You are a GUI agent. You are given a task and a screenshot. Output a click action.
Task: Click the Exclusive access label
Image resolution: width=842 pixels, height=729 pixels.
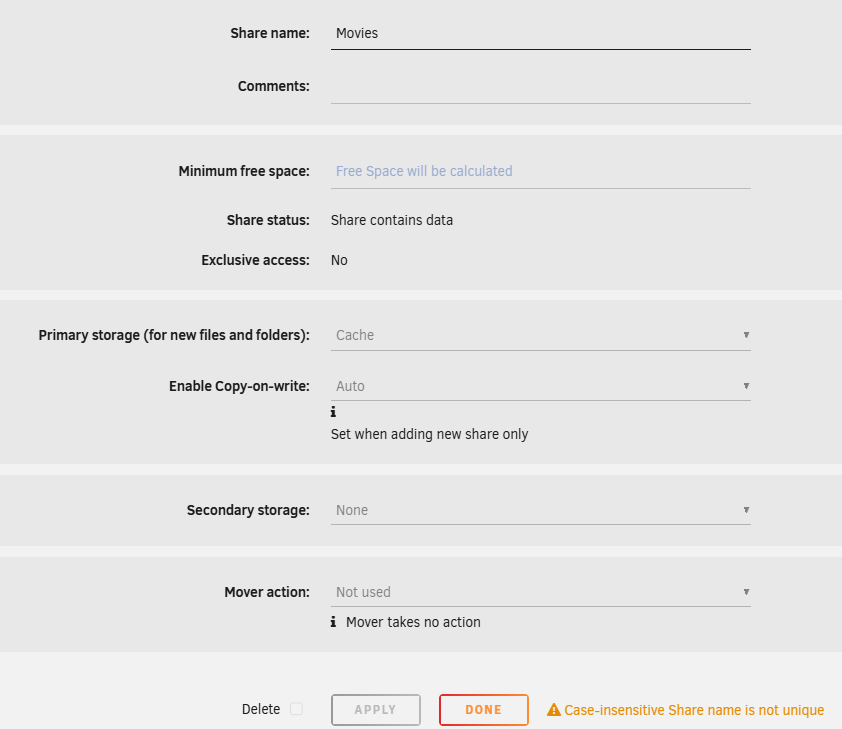[255, 260]
